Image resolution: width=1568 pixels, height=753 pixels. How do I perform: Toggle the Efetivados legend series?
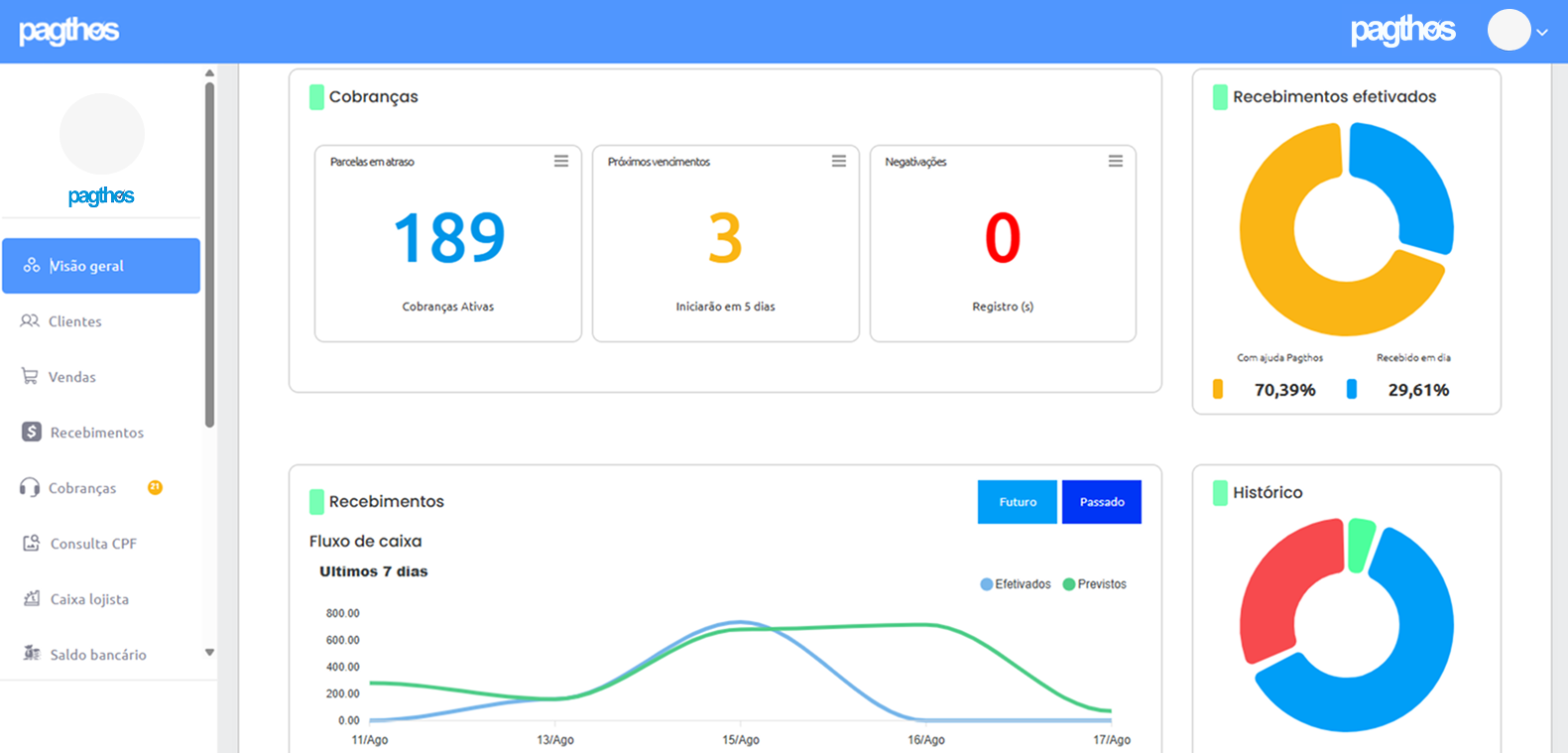(x=1015, y=584)
